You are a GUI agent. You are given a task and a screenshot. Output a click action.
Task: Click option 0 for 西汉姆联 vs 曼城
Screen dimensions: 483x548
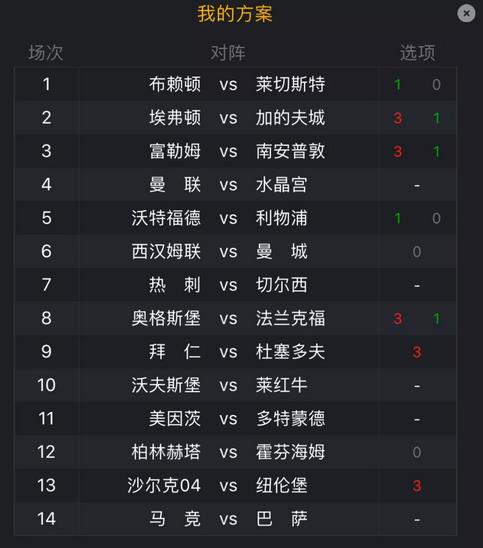pos(417,252)
